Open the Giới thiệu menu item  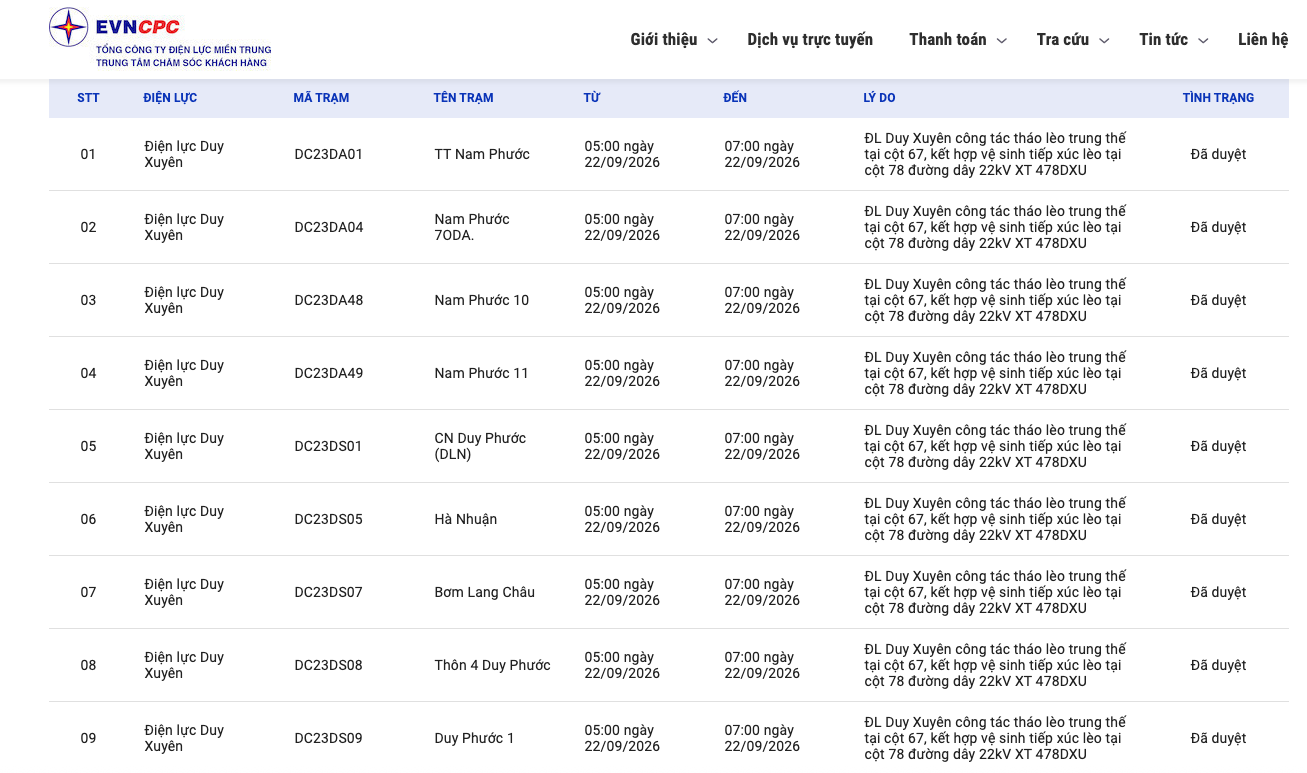664,40
